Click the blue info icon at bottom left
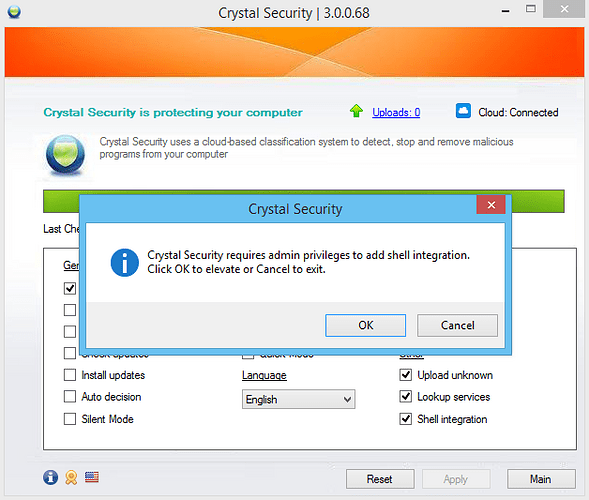This screenshot has width=589, height=500. pyautogui.click(x=50, y=477)
